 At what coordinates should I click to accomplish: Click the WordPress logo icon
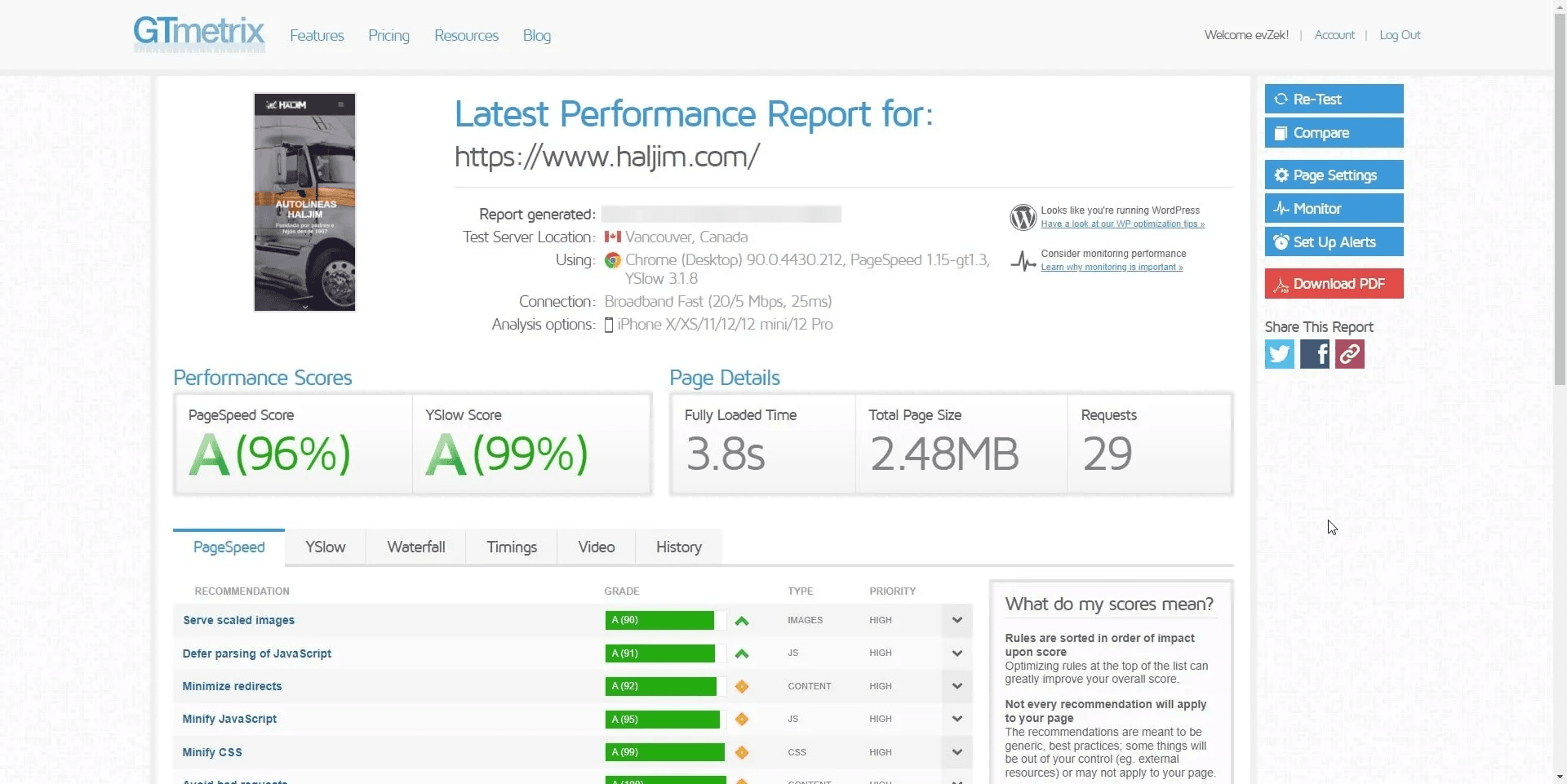[x=1023, y=217]
